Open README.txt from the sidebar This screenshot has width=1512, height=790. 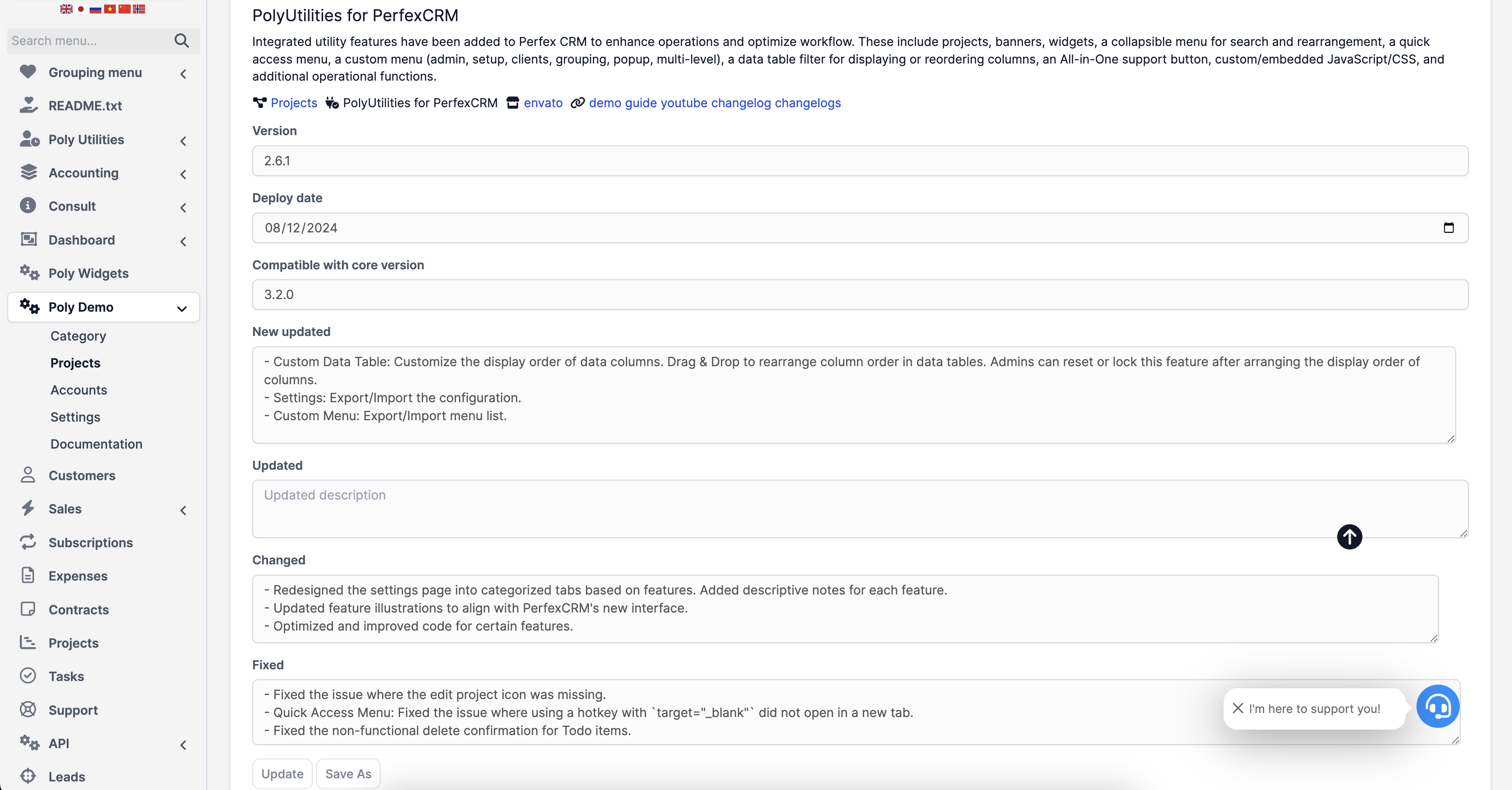pyautogui.click(x=85, y=106)
